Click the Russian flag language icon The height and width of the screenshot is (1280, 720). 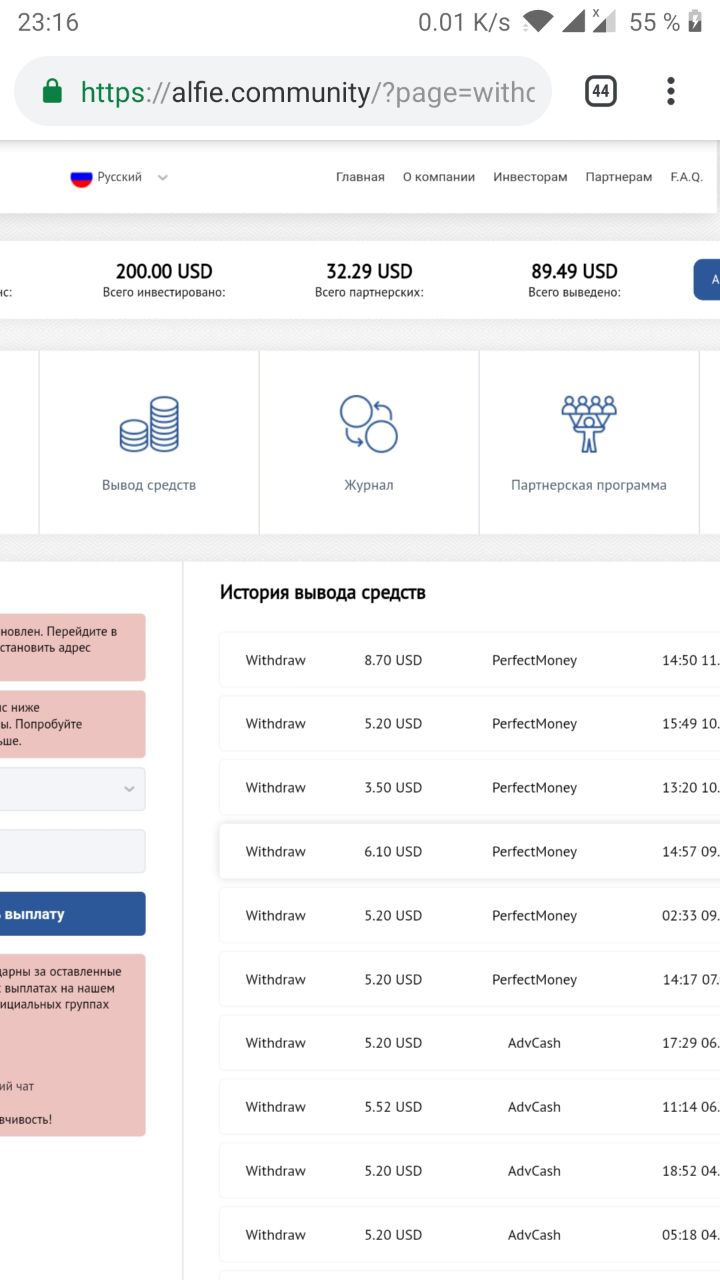(x=81, y=177)
